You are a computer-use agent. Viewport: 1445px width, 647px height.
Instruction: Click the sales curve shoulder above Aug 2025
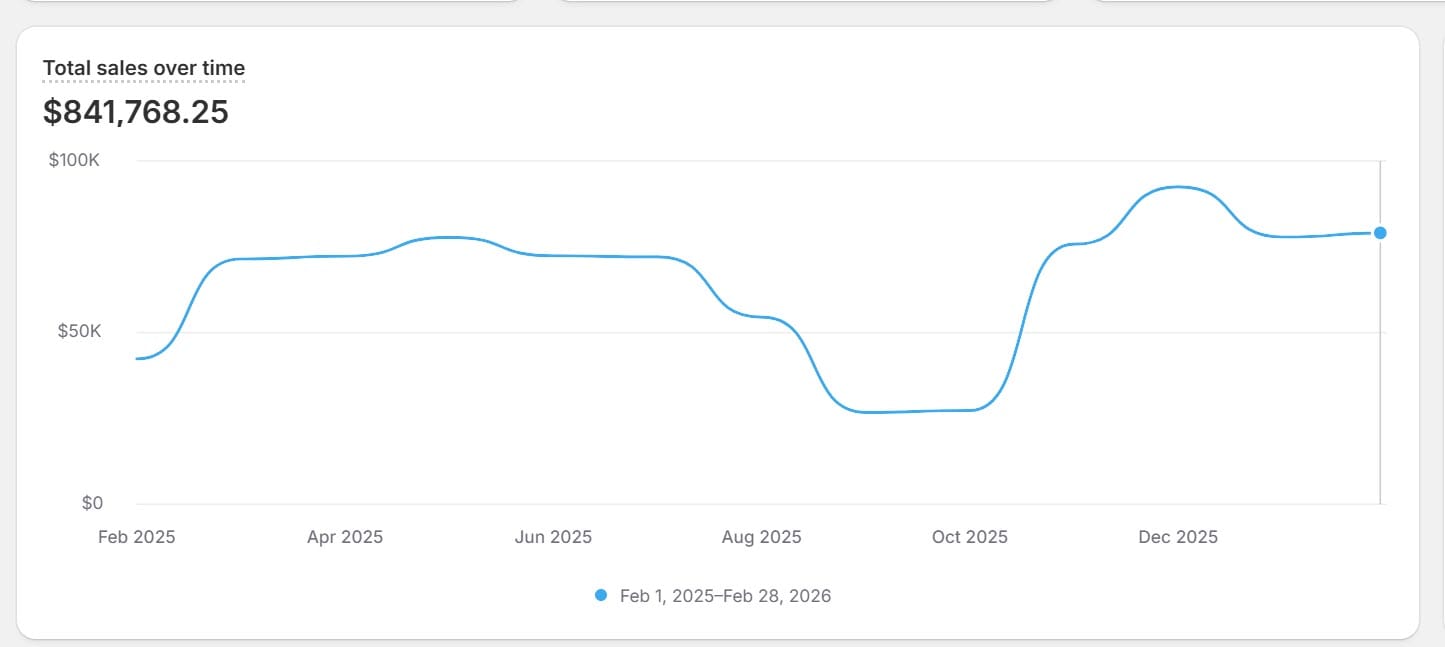coord(762,316)
